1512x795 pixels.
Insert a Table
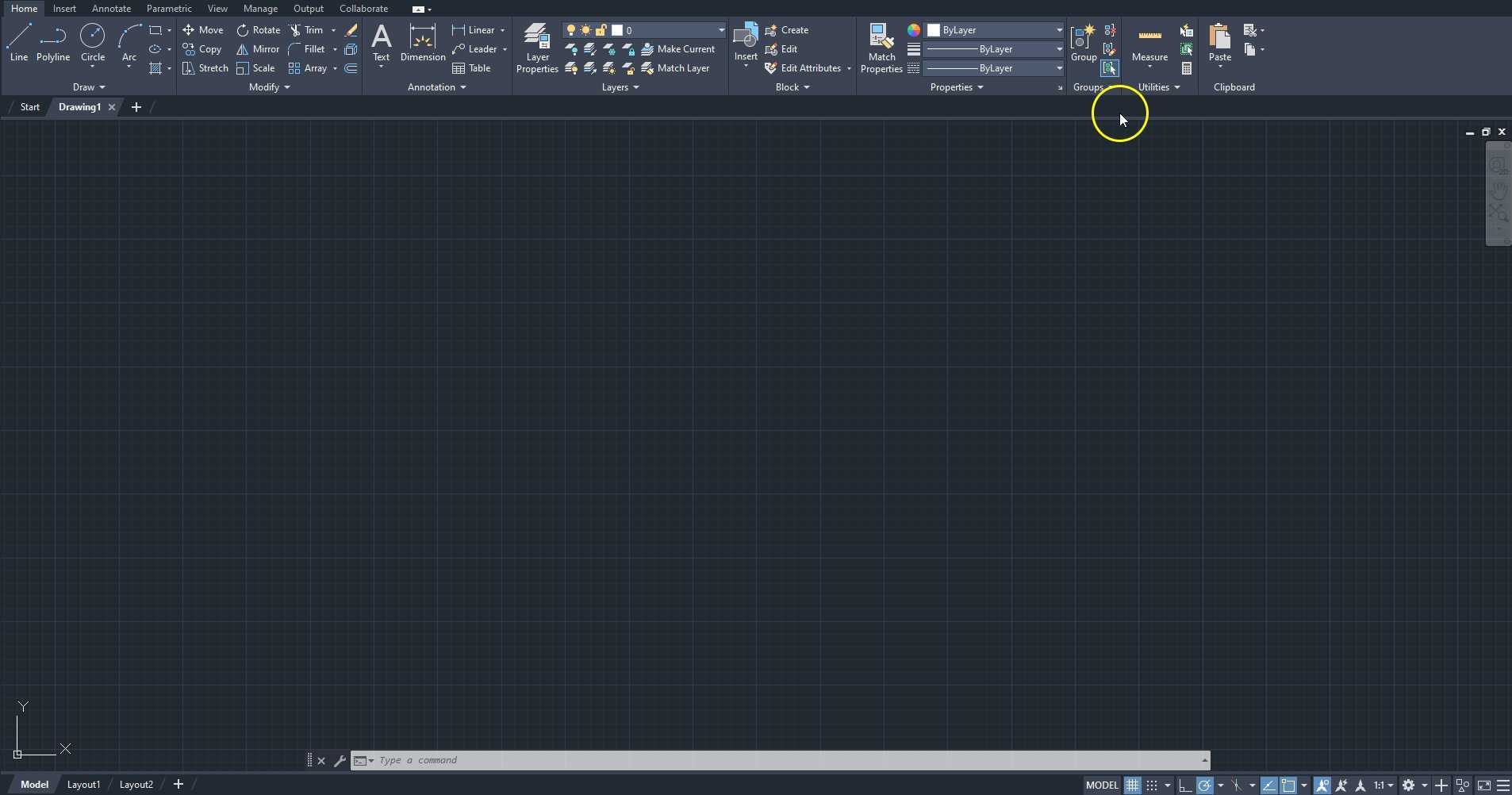point(471,68)
